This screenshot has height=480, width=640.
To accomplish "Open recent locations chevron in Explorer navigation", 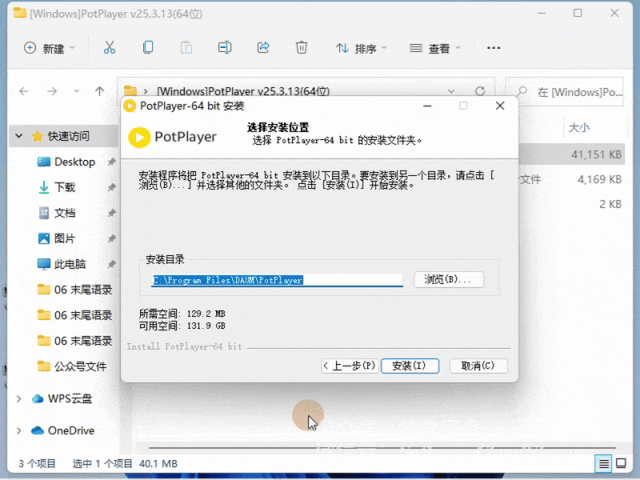I will [76, 91].
